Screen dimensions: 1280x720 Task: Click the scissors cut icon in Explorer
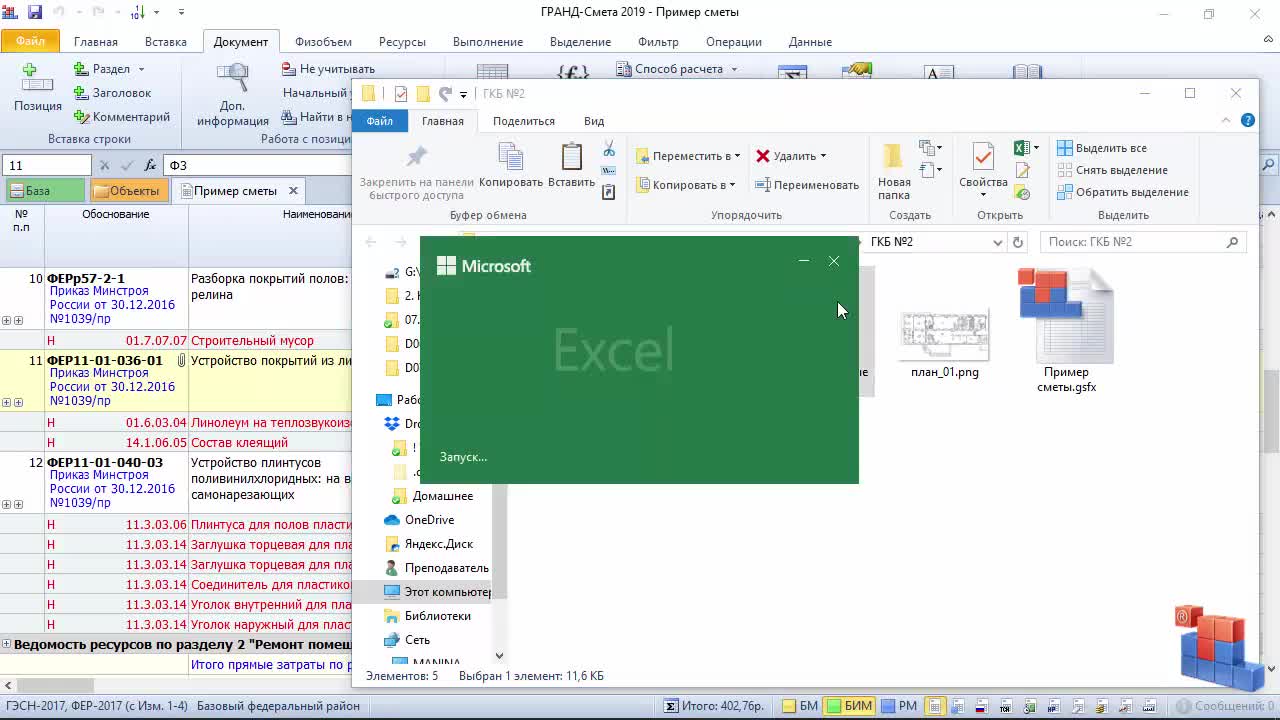[x=608, y=149]
